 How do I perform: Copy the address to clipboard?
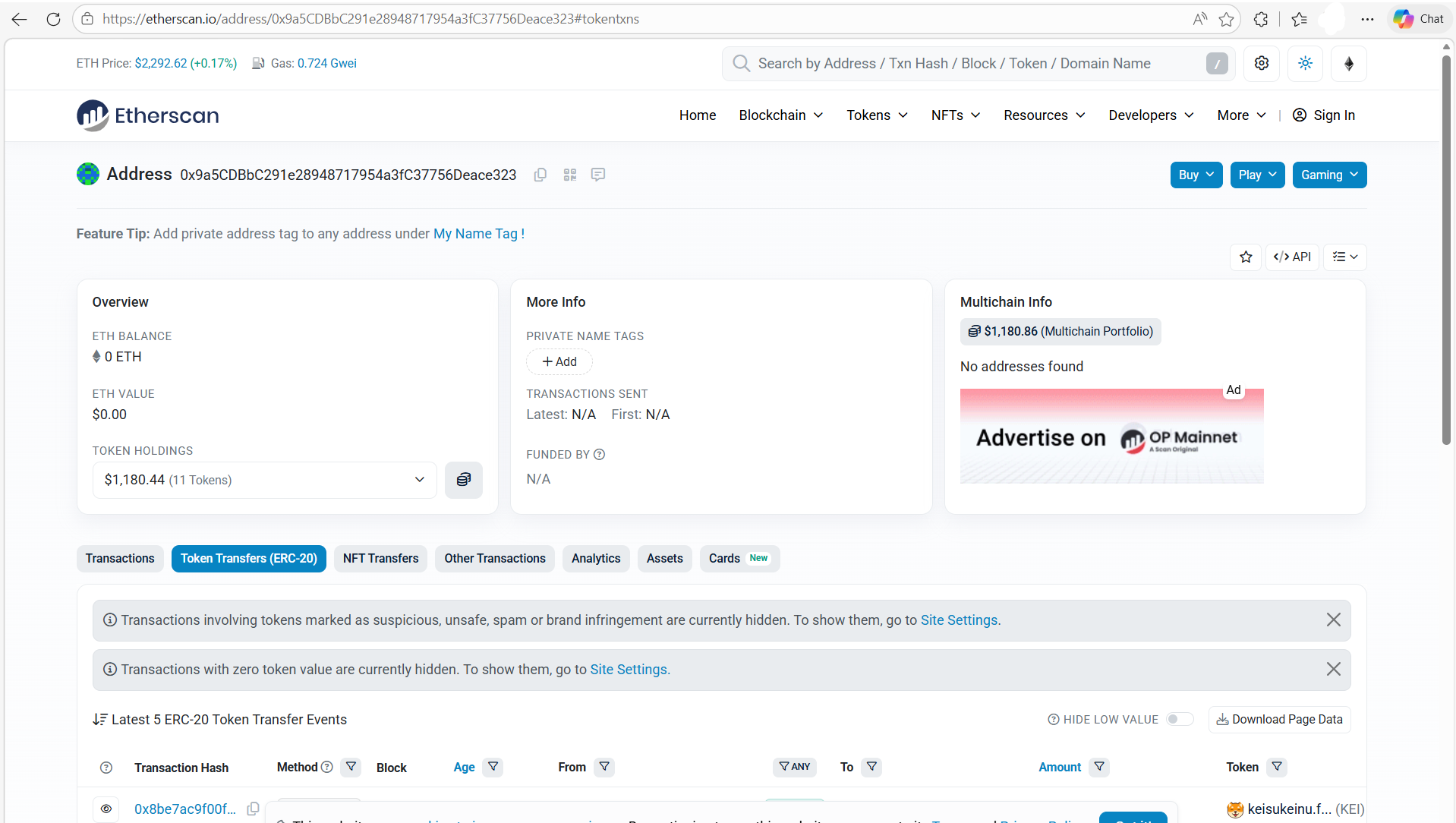[x=540, y=175]
